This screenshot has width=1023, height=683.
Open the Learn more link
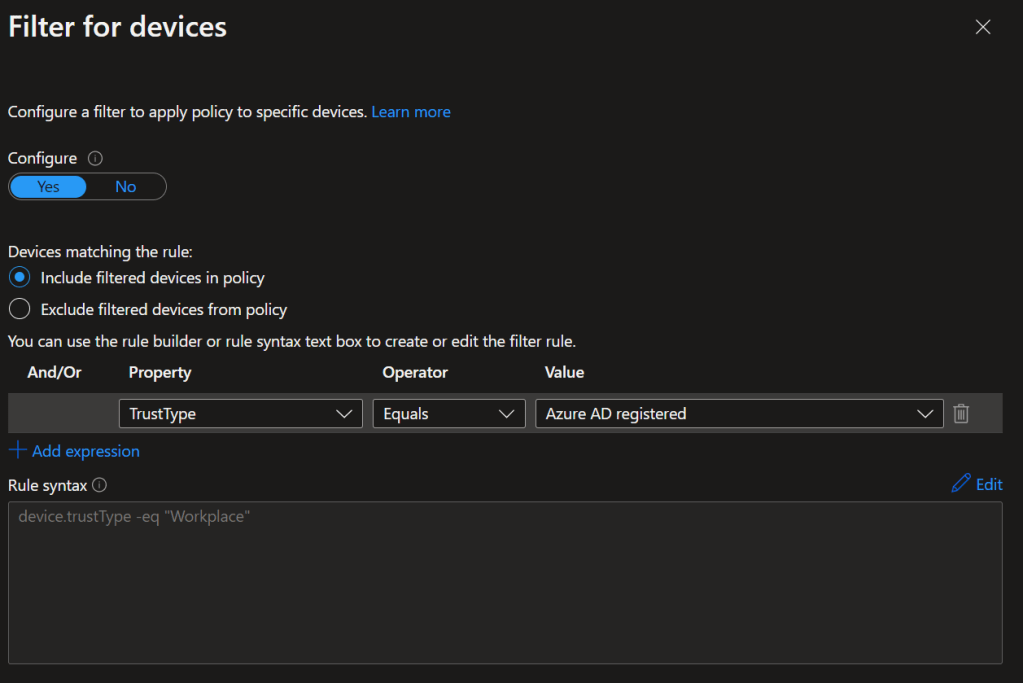410,112
